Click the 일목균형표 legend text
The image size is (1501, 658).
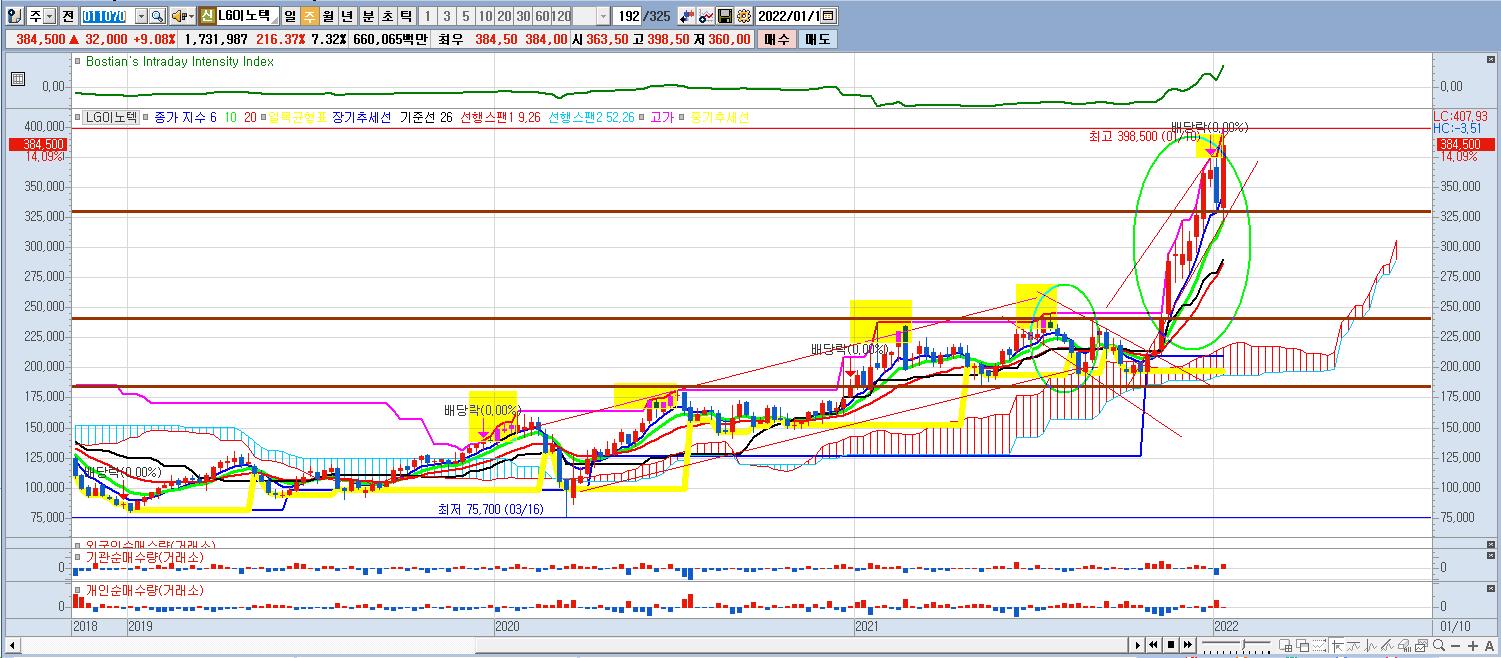coord(298,117)
